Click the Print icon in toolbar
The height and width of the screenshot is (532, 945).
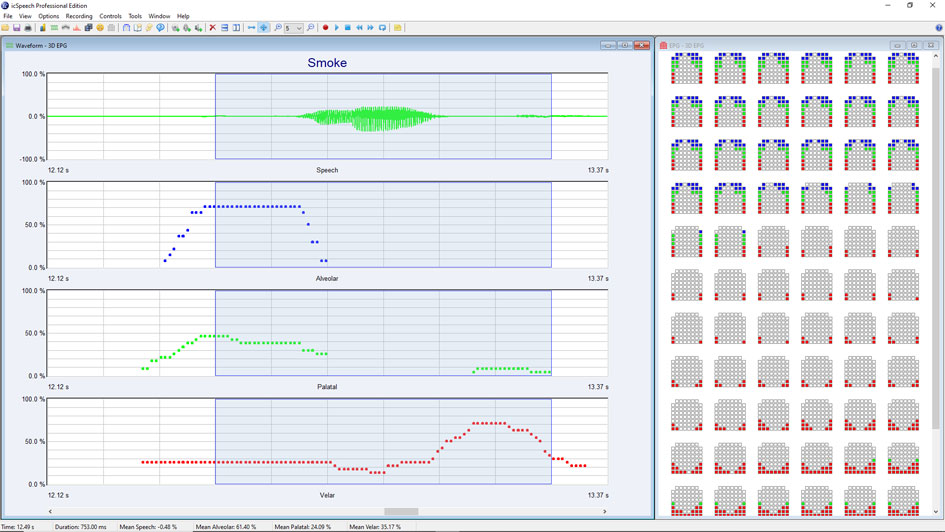tap(28, 28)
